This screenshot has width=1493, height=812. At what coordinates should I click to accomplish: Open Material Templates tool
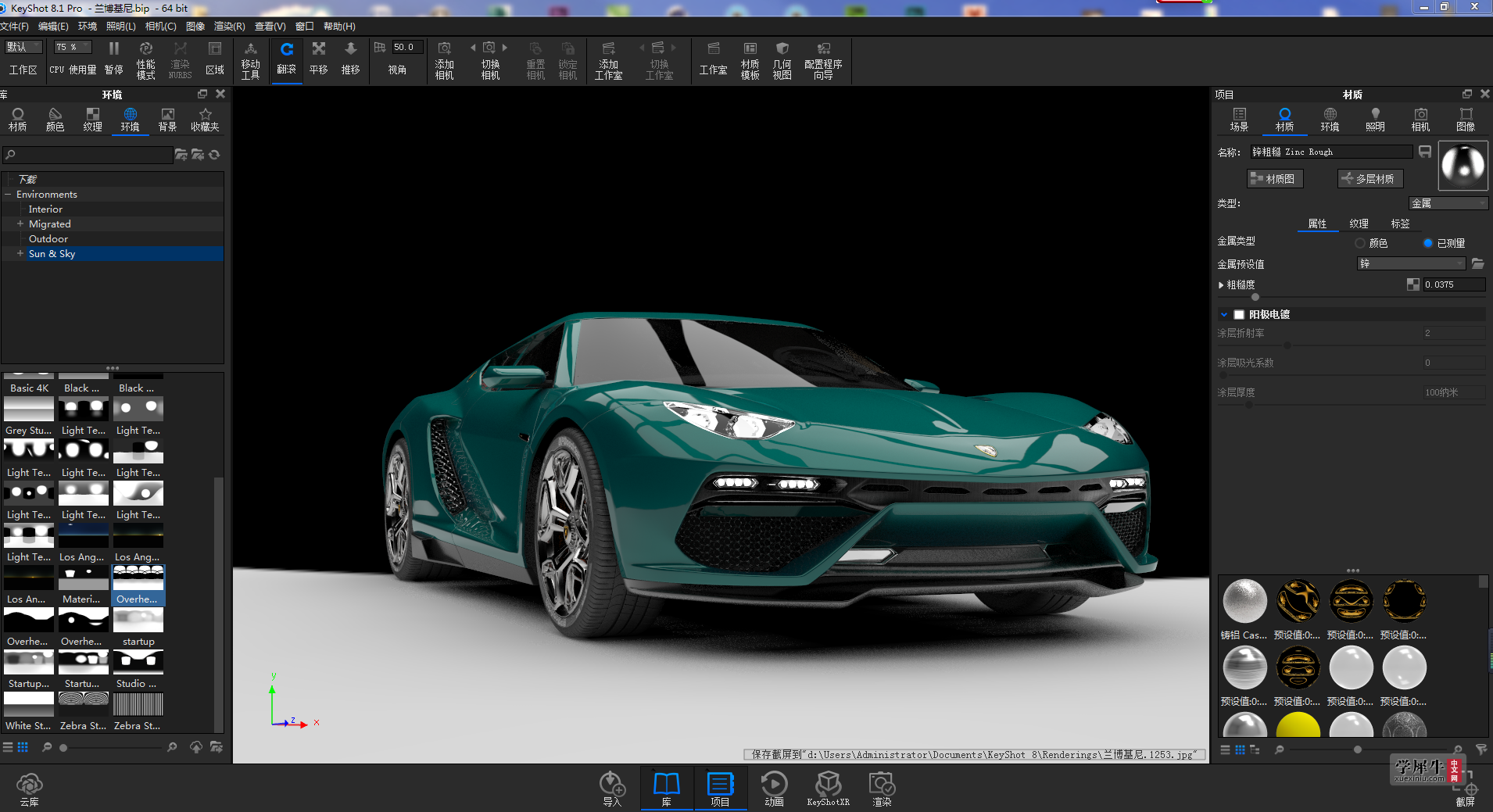point(750,60)
